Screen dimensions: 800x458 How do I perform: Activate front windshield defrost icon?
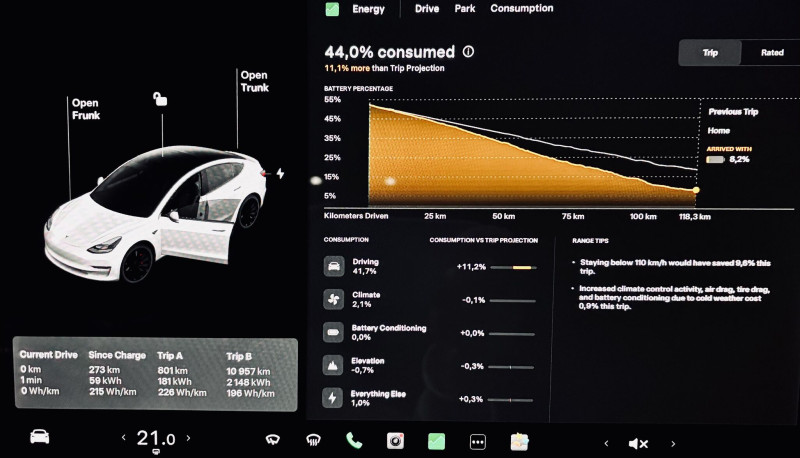(273, 440)
